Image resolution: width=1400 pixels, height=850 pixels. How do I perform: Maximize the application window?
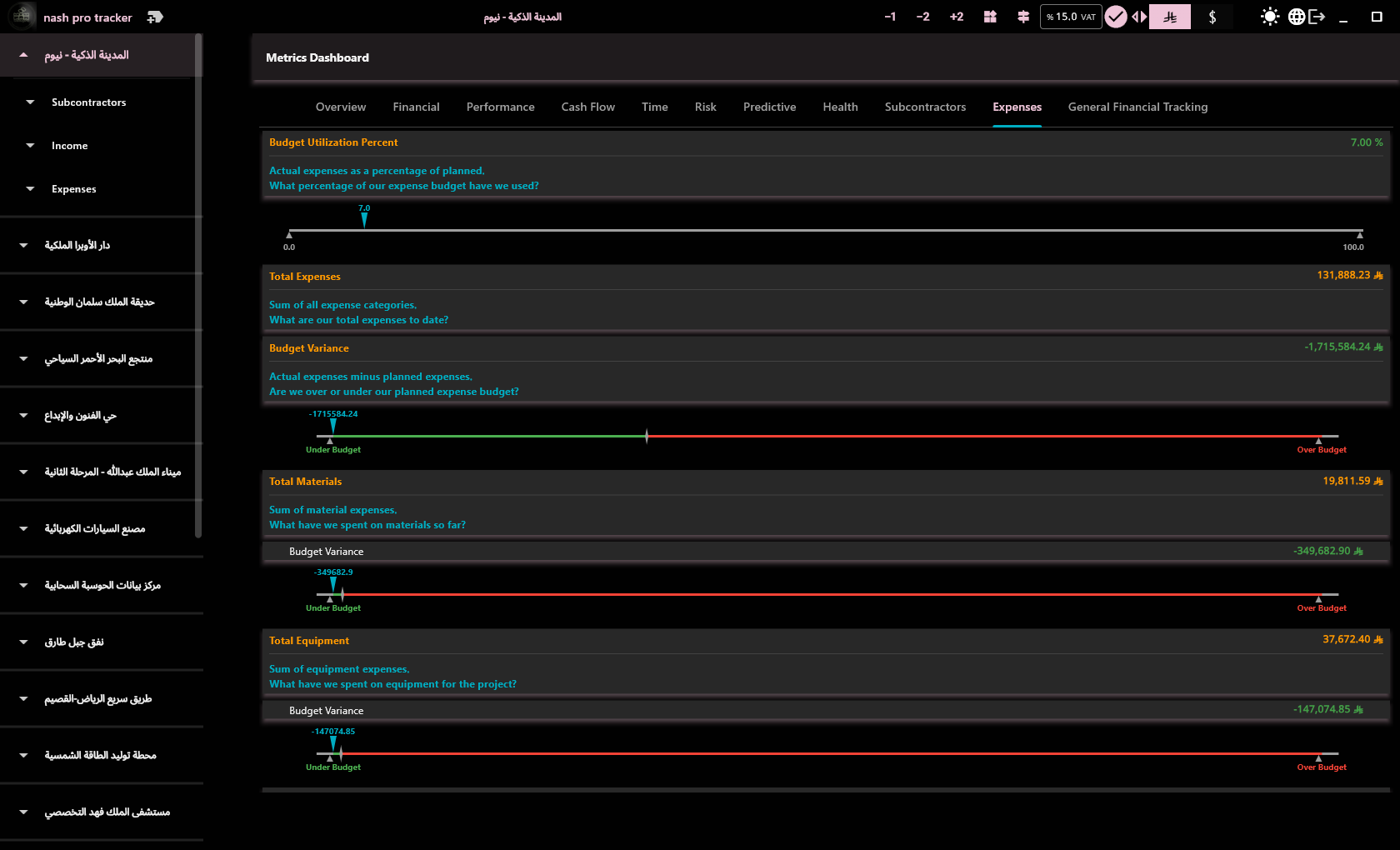[1377, 17]
